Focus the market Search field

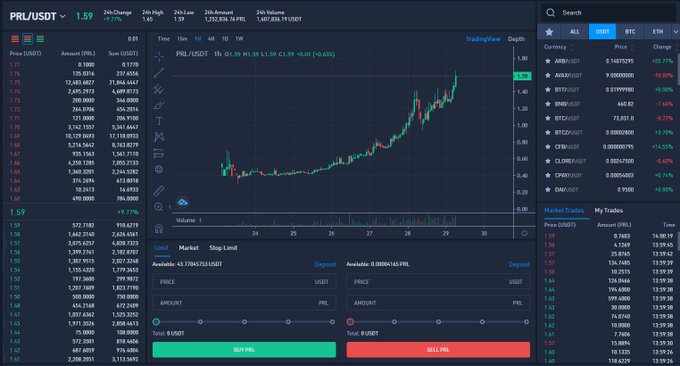click(608, 13)
